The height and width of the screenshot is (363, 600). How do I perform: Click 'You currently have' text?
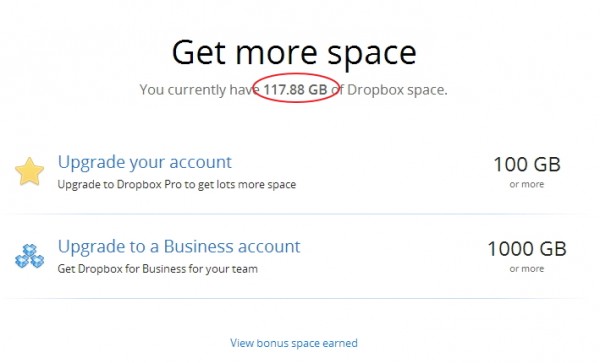[200, 90]
